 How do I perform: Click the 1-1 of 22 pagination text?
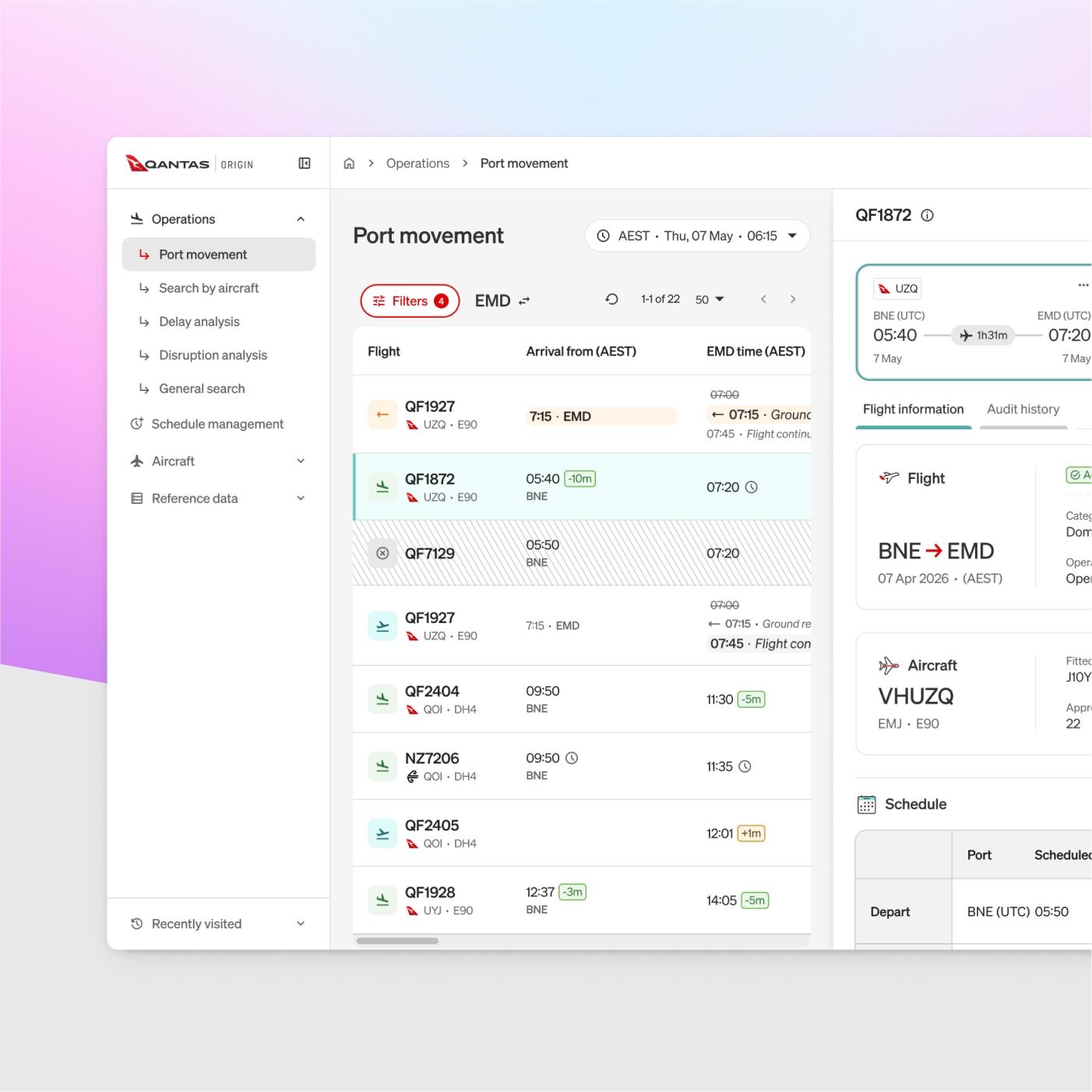coord(660,299)
